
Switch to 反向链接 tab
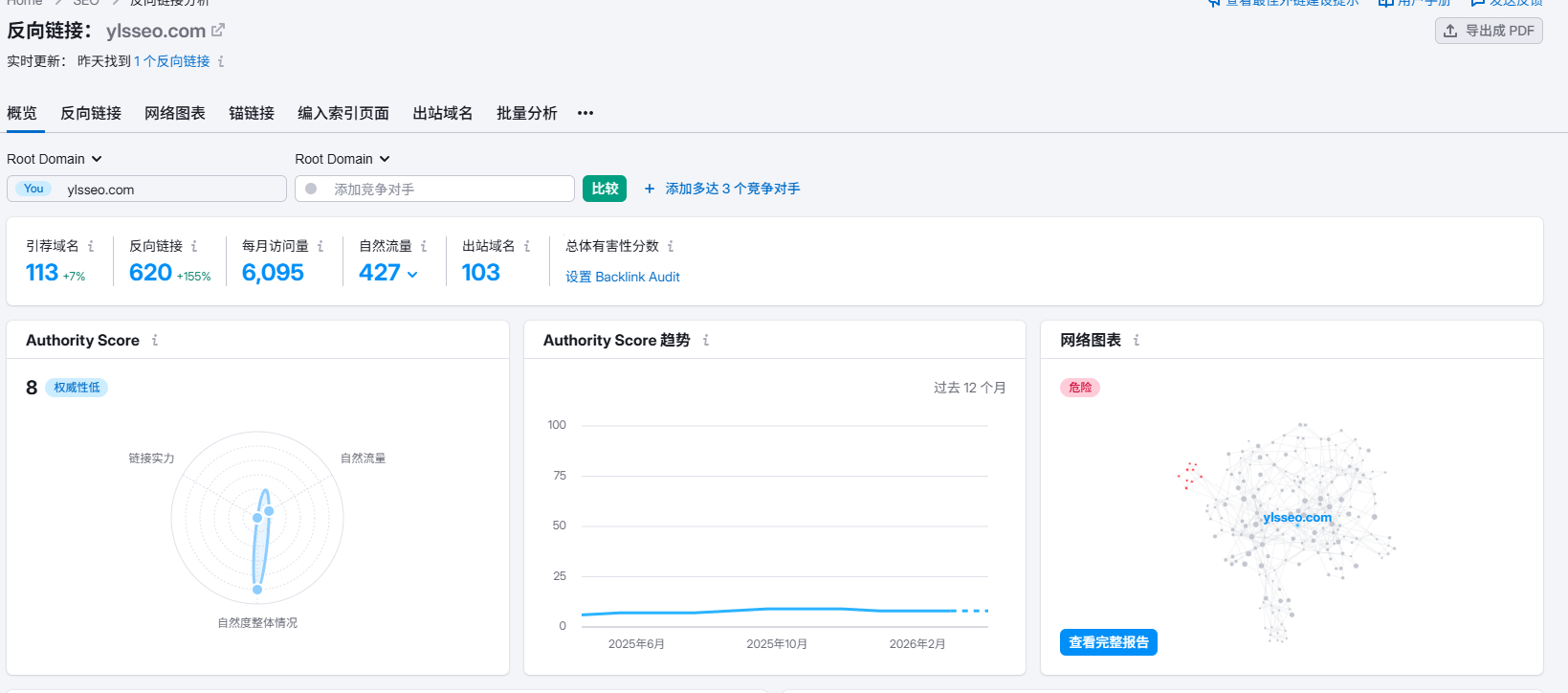point(91,113)
